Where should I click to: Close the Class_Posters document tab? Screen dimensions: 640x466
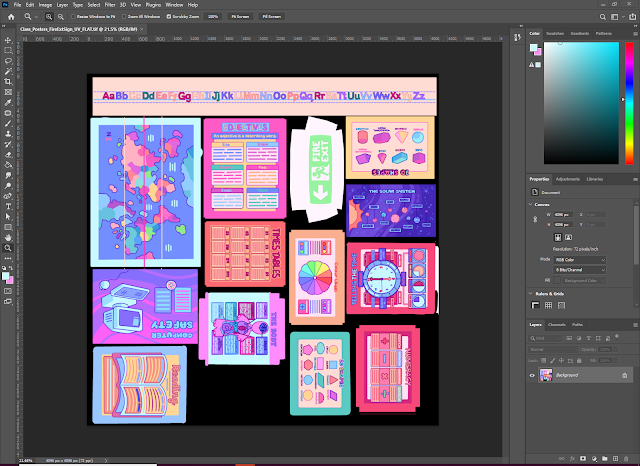pyautogui.click(x=142, y=29)
